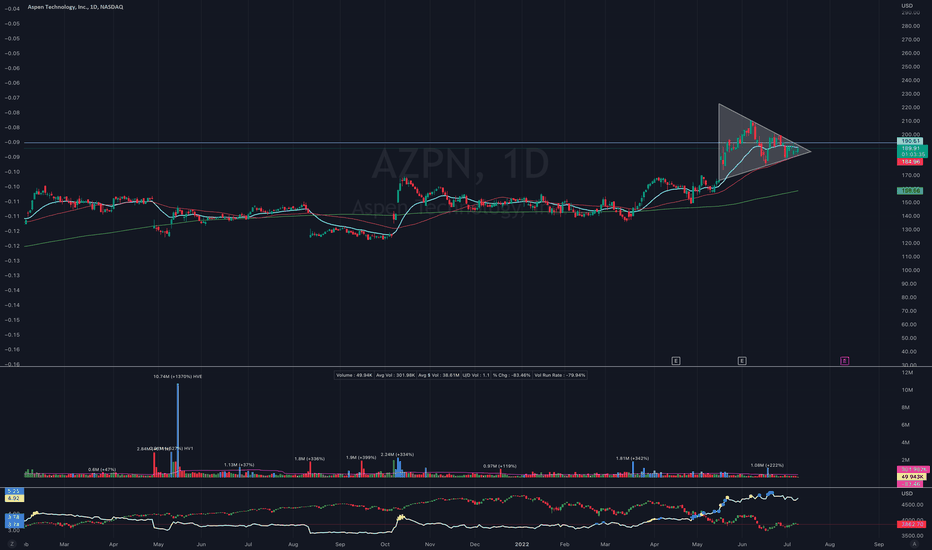The height and width of the screenshot is (550, 932).
Task: Click the earnings marker under early June
Action: pyautogui.click(x=742, y=361)
